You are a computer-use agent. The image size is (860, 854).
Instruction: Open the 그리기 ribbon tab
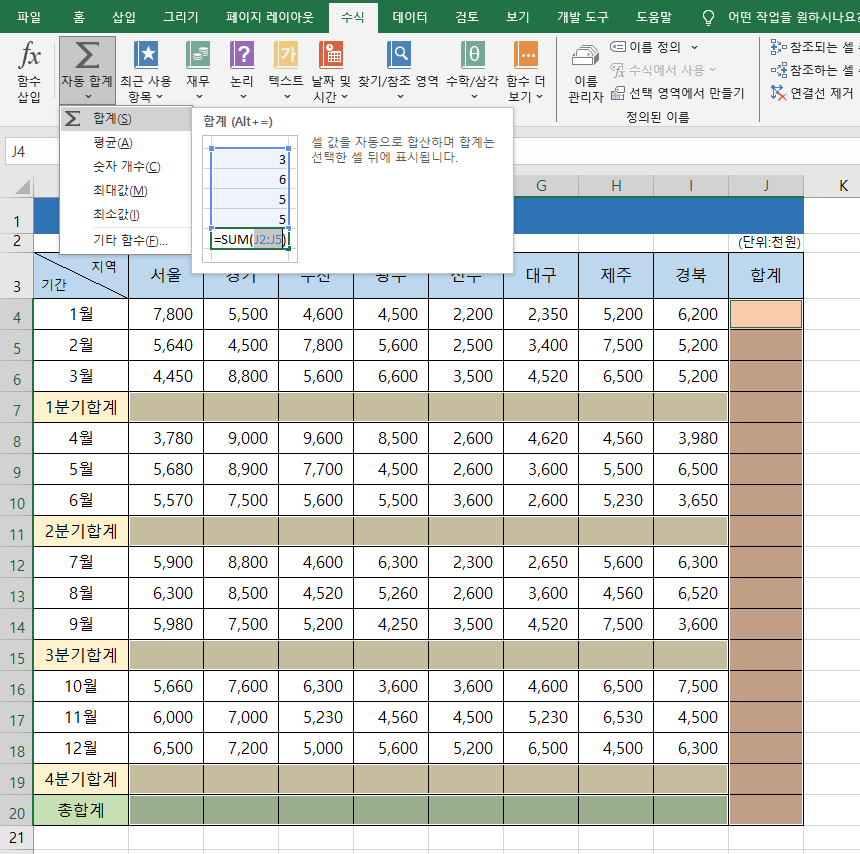180,17
